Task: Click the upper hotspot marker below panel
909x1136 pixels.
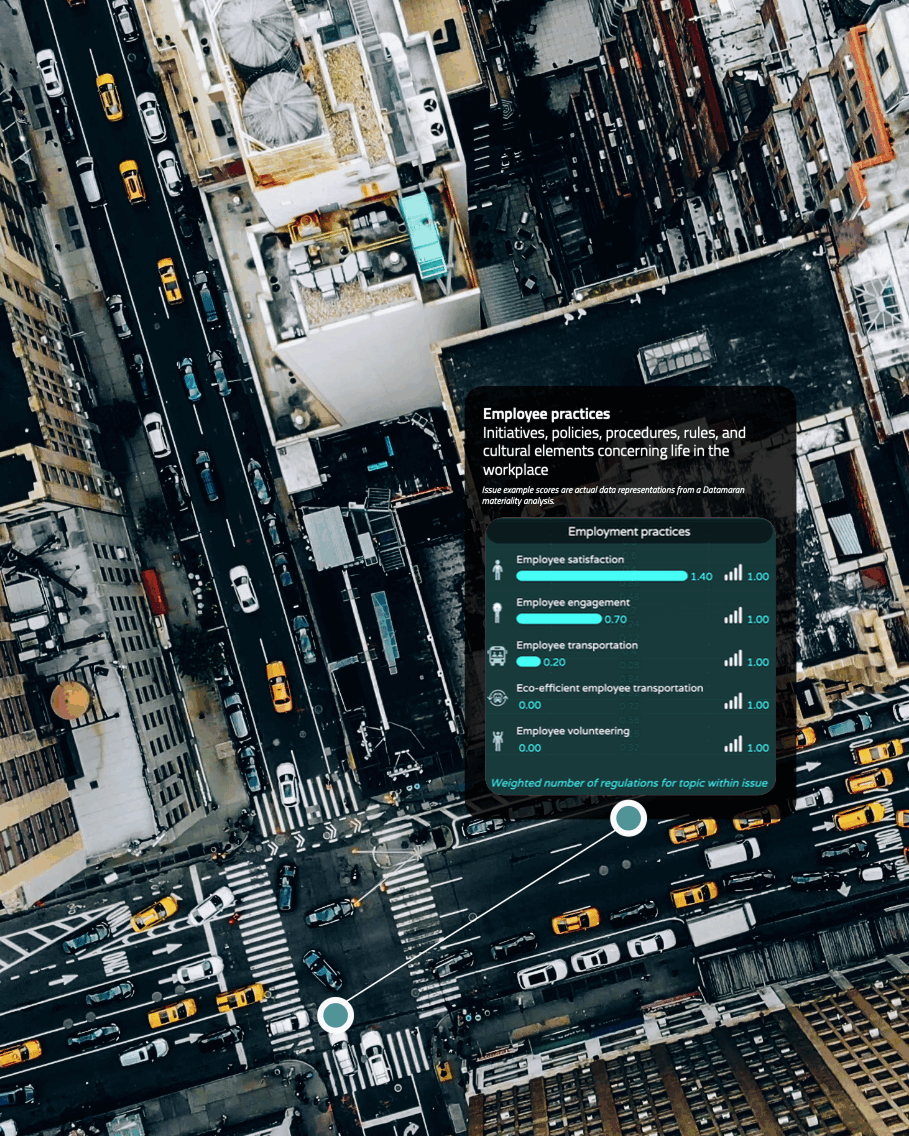Action: (628, 818)
